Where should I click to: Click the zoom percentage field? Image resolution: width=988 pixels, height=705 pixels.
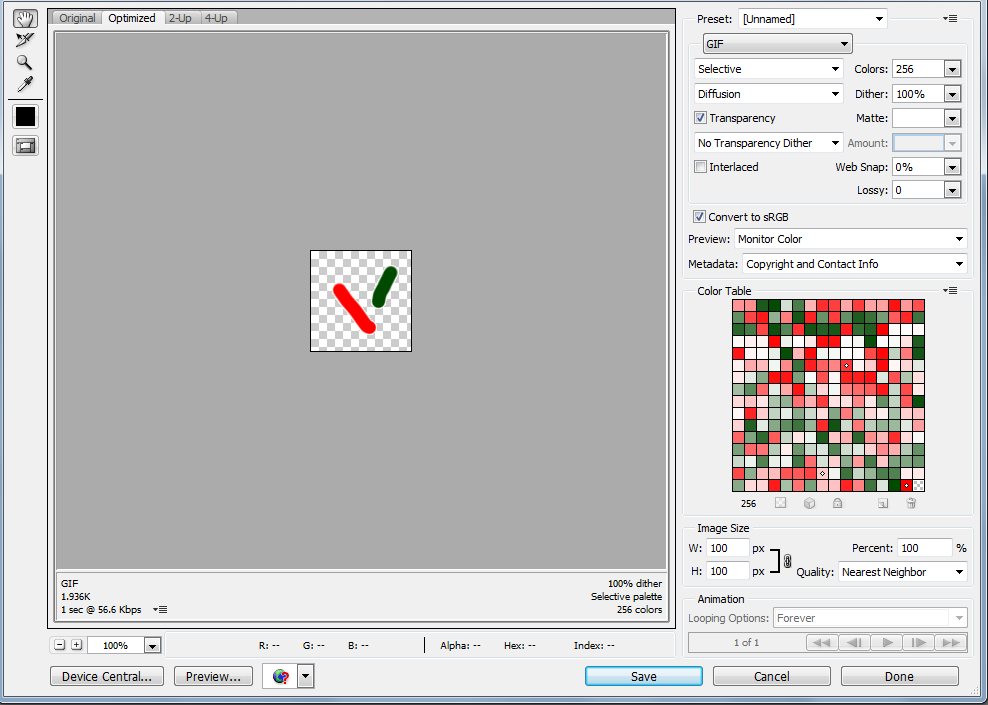pos(116,645)
